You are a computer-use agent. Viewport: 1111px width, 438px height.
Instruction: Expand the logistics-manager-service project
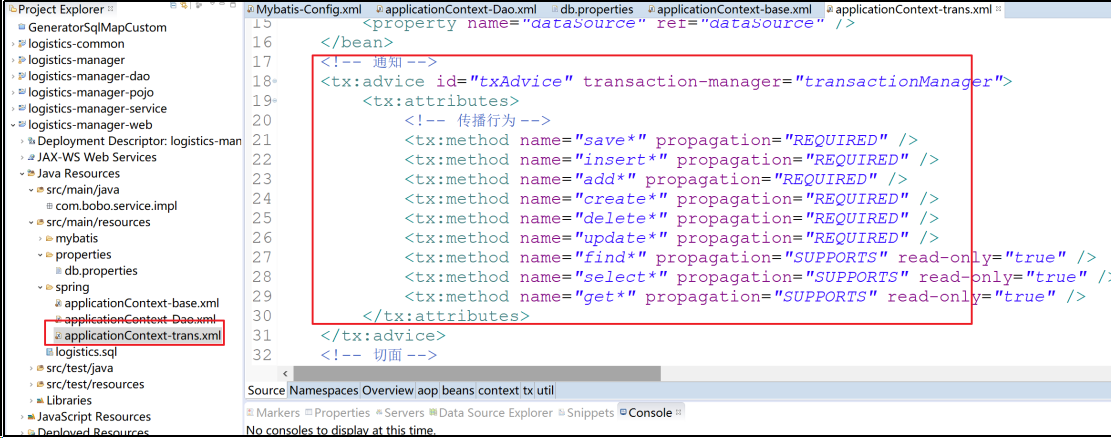pos(13,109)
